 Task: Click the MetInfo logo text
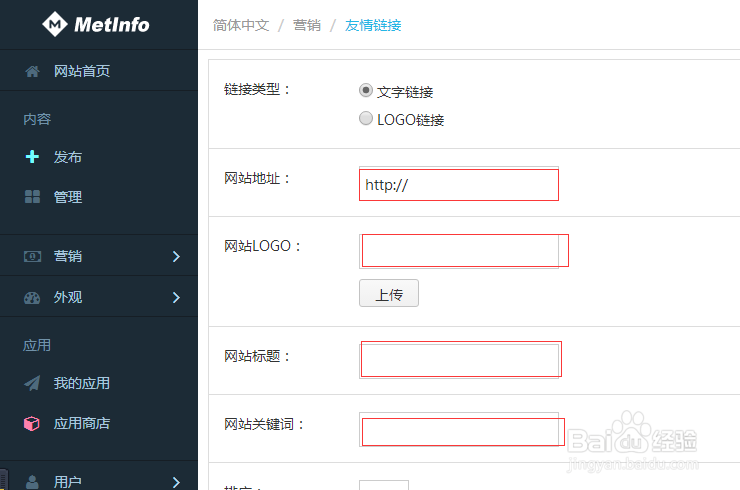pyautogui.click(x=111, y=25)
